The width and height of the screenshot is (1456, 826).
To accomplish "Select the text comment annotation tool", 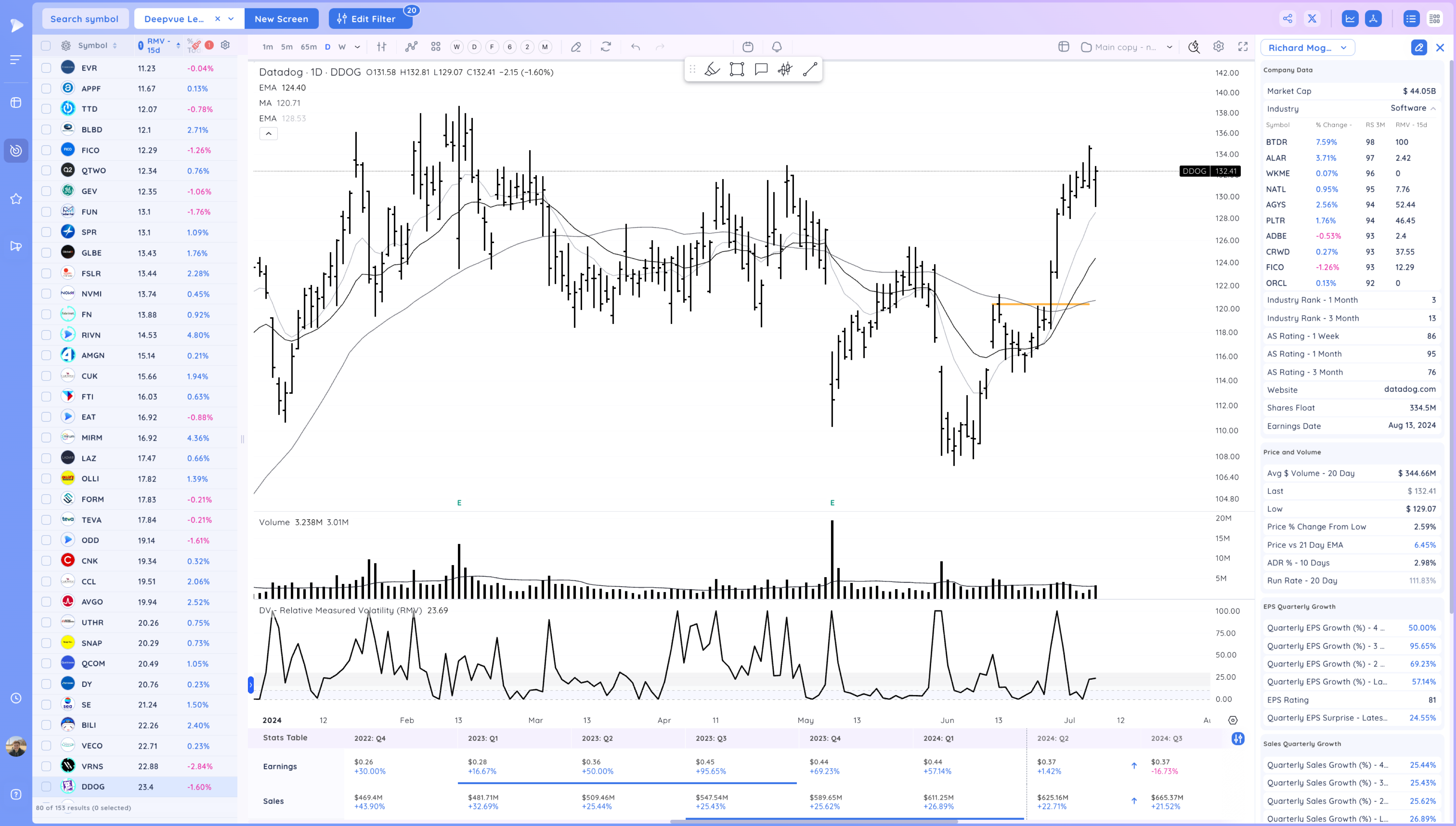I will coord(761,70).
